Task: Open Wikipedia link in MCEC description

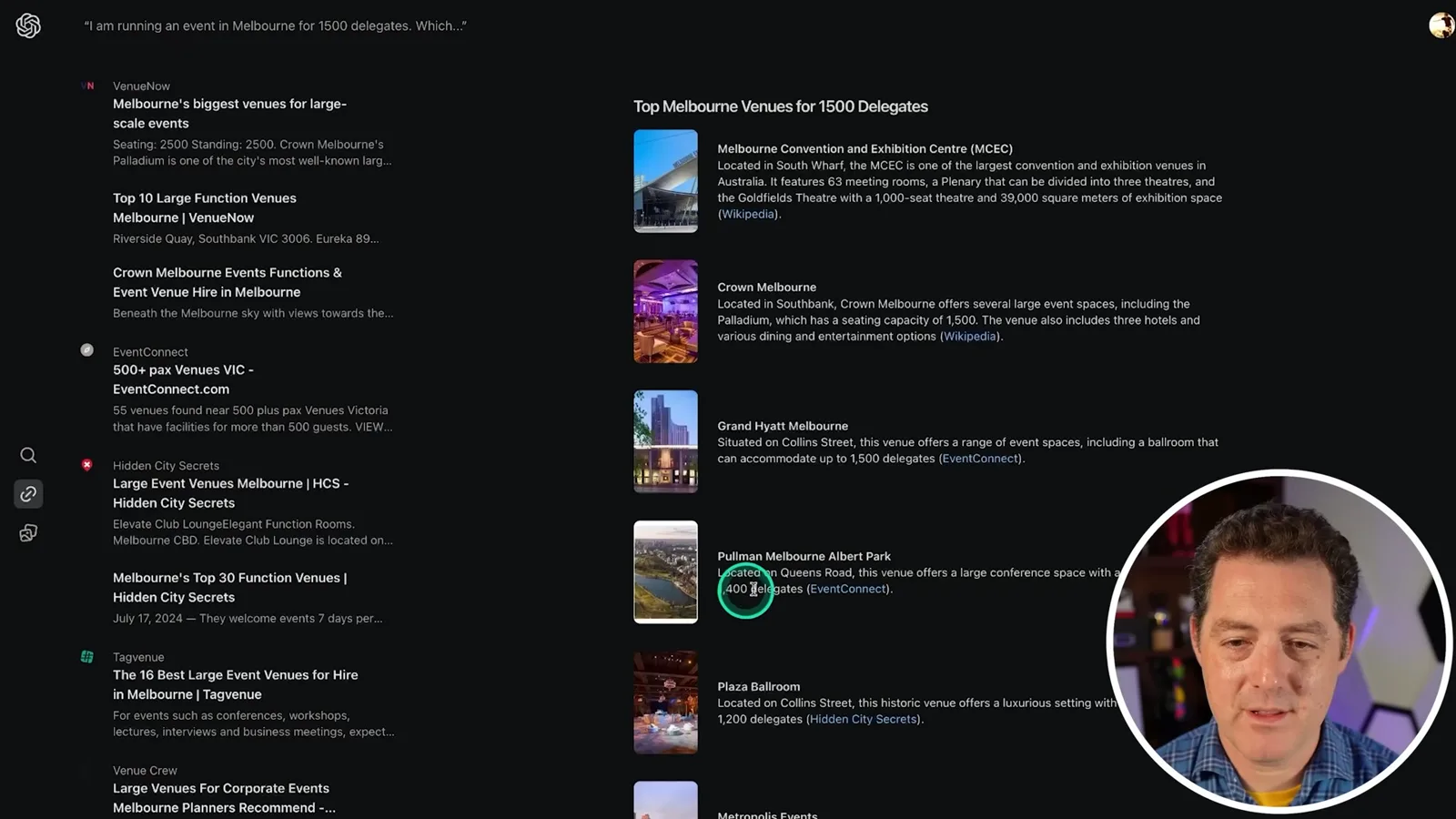Action: point(748,214)
